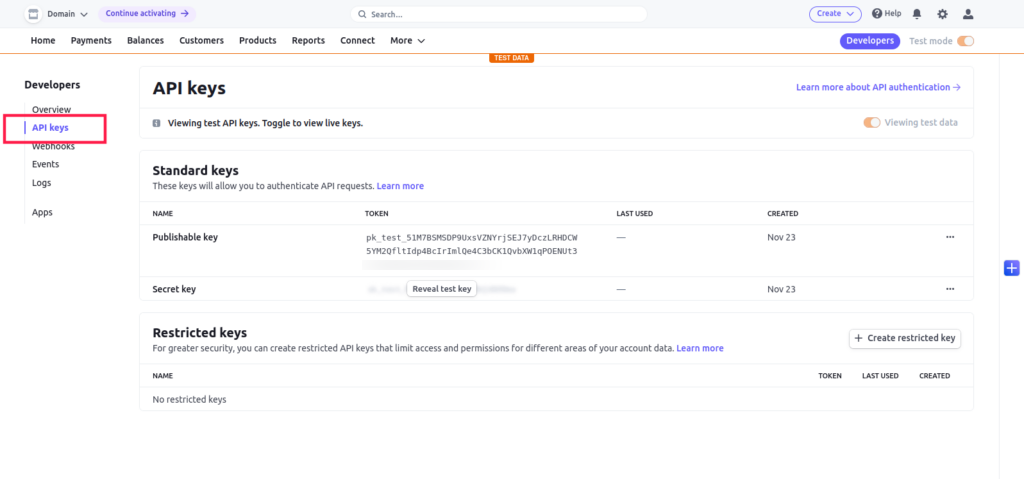Select Apps in Developers sidebar
This screenshot has height=479, width=1024.
click(42, 212)
